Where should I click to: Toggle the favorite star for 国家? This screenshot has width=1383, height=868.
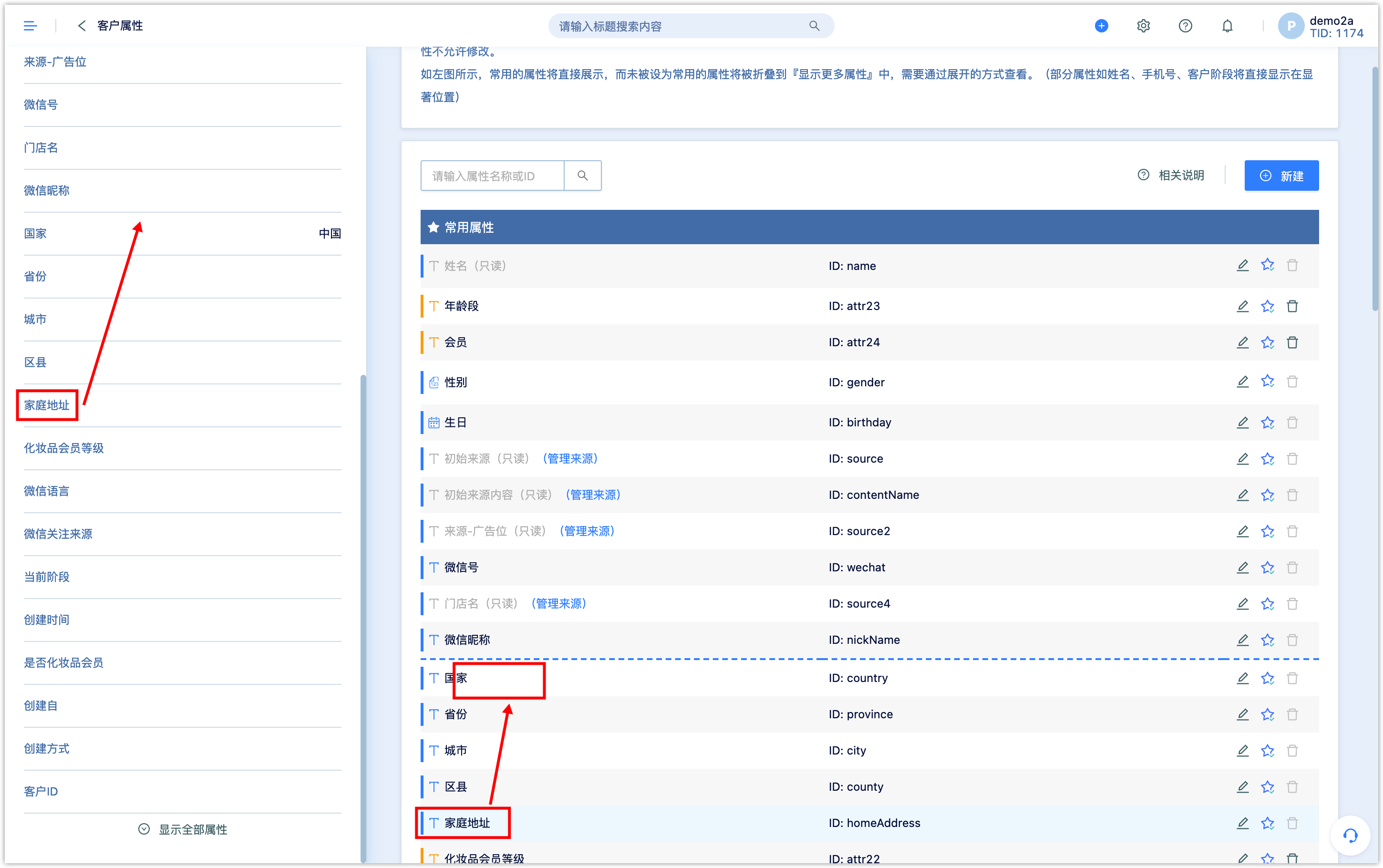pos(1268,678)
